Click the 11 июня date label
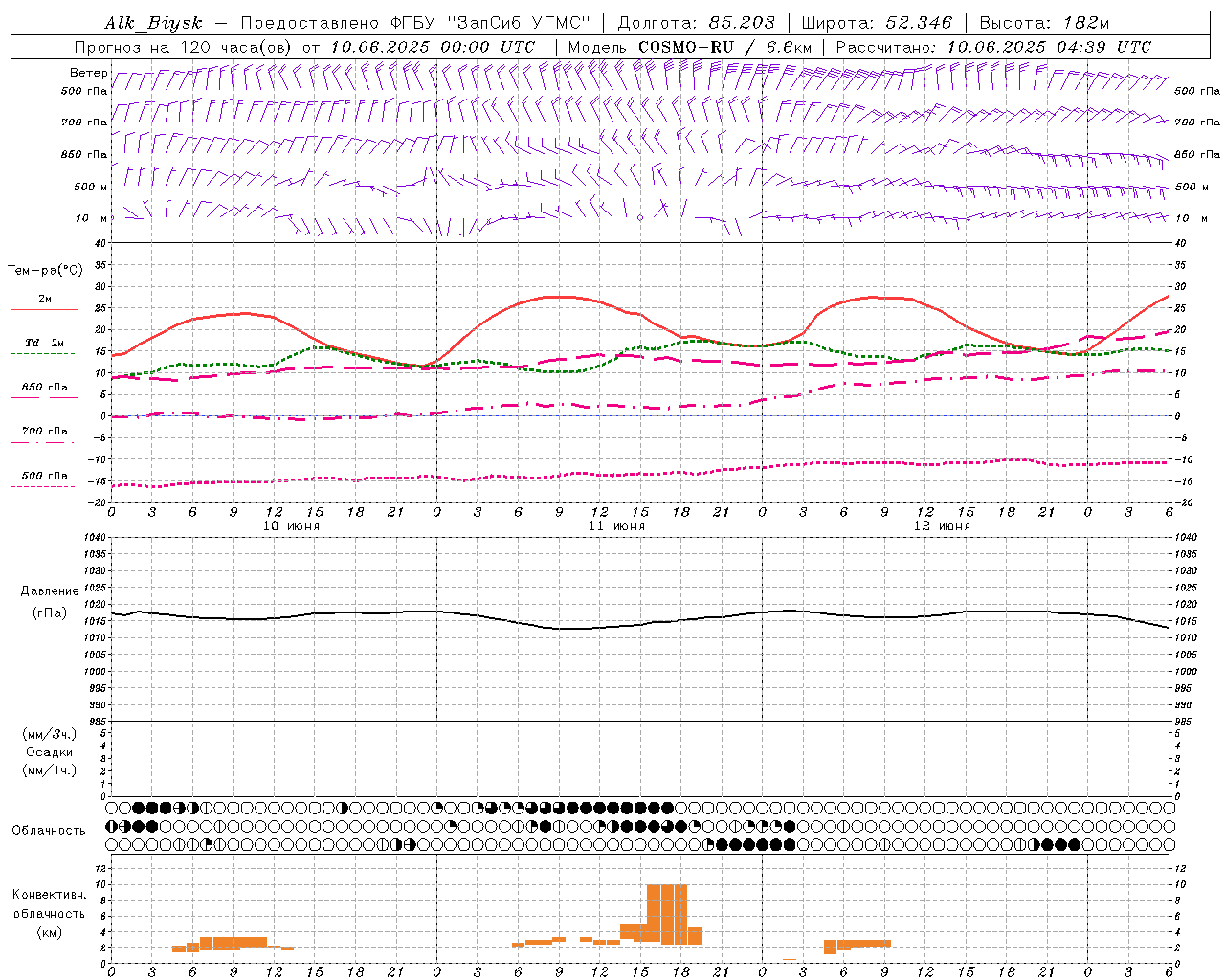 point(617,526)
